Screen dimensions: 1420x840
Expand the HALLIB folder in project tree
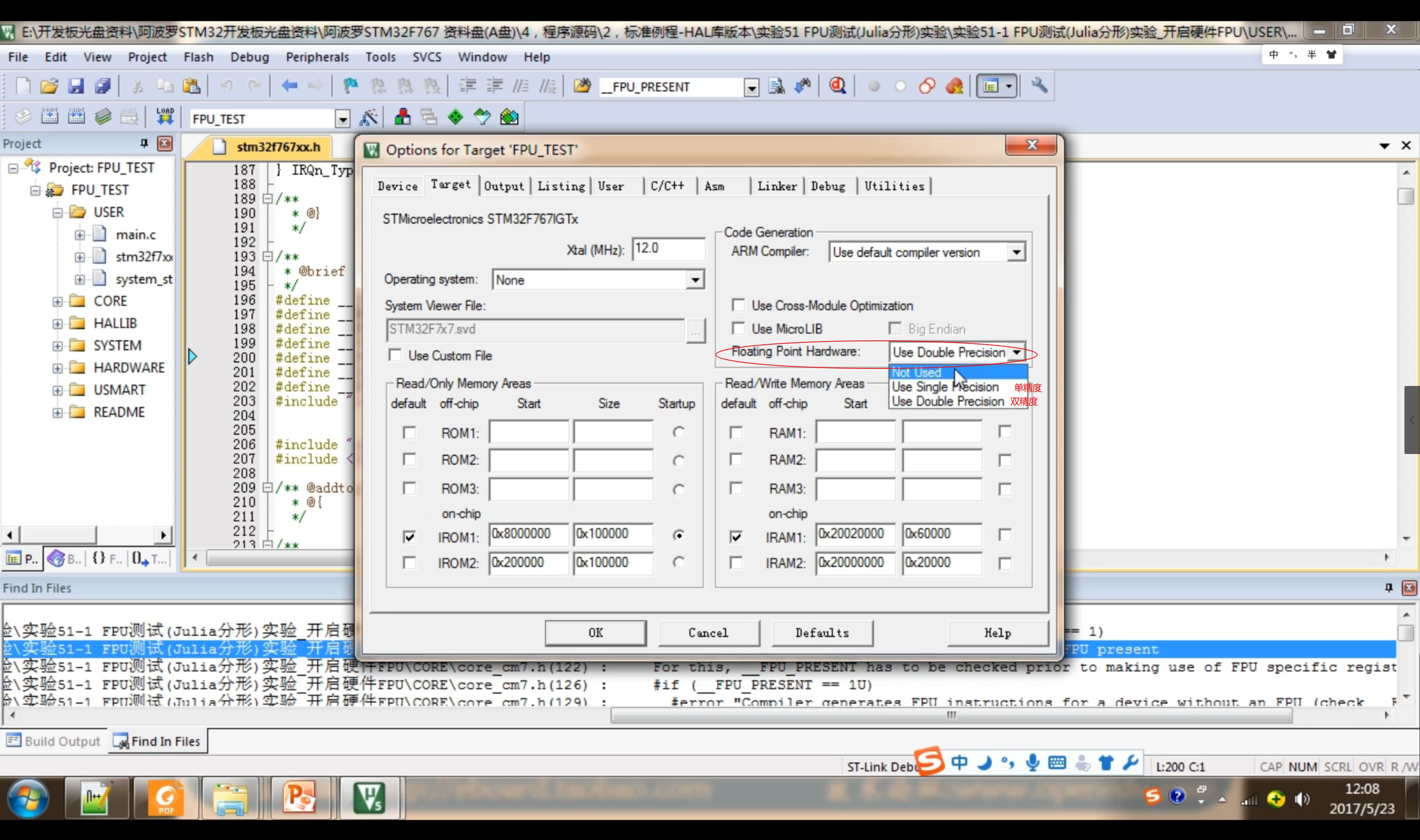tap(57, 324)
